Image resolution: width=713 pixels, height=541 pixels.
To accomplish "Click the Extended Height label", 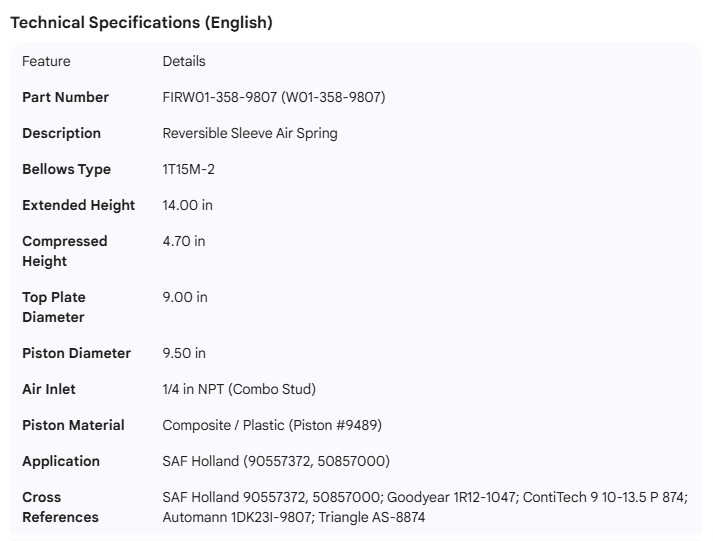I will coord(78,205).
